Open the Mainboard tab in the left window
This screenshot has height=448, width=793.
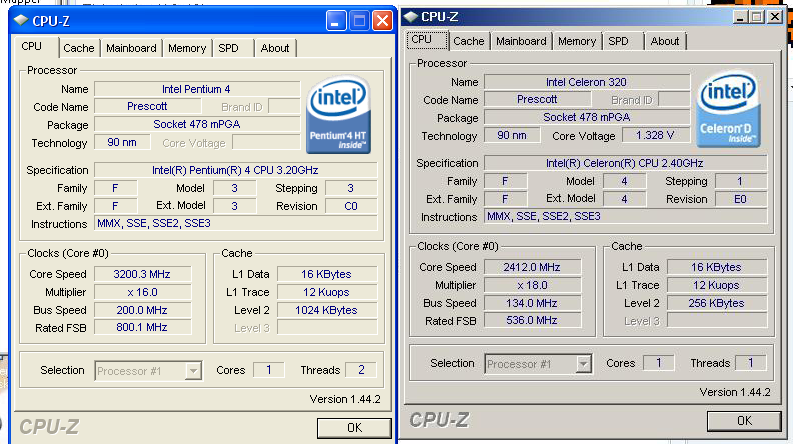tap(131, 48)
